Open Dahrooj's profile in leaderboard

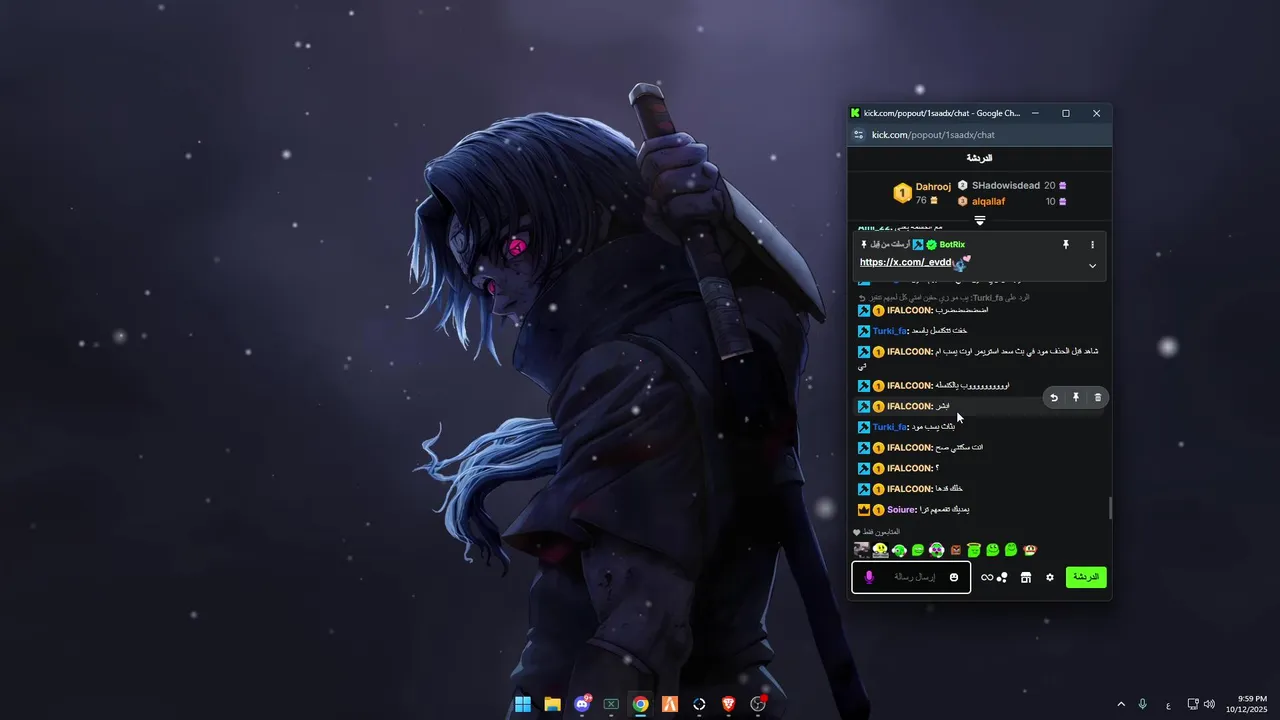(x=933, y=186)
